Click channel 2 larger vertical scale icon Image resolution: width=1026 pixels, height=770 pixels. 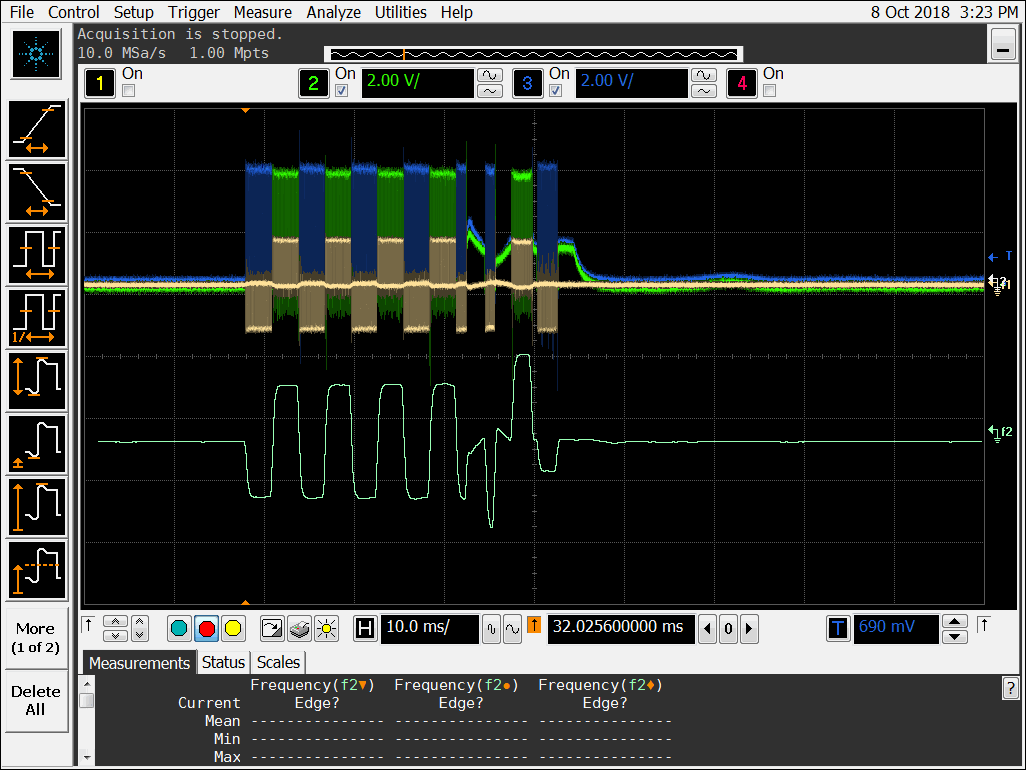tap(490, 75)
